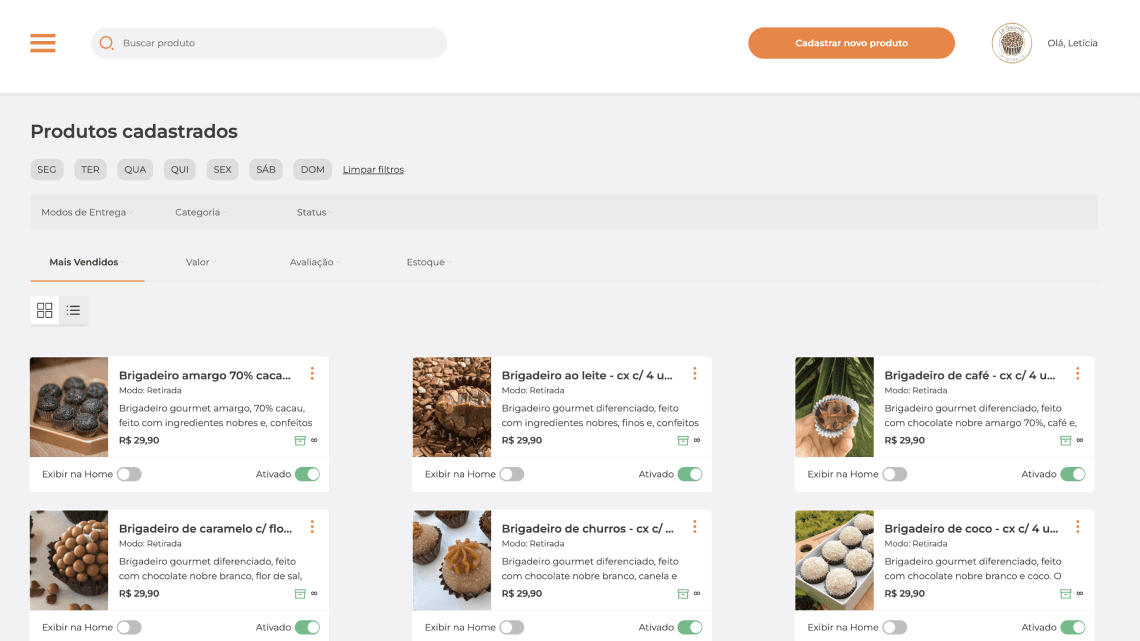Select the Mais Vendidos tab
The height and width of the screenshot is (641, 1140).
tap(87, 261)
